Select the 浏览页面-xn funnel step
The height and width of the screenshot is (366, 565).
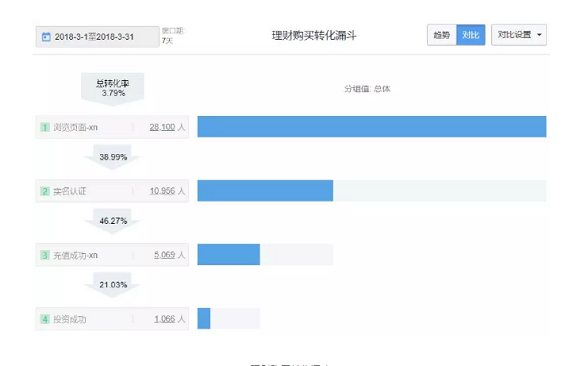112,127
